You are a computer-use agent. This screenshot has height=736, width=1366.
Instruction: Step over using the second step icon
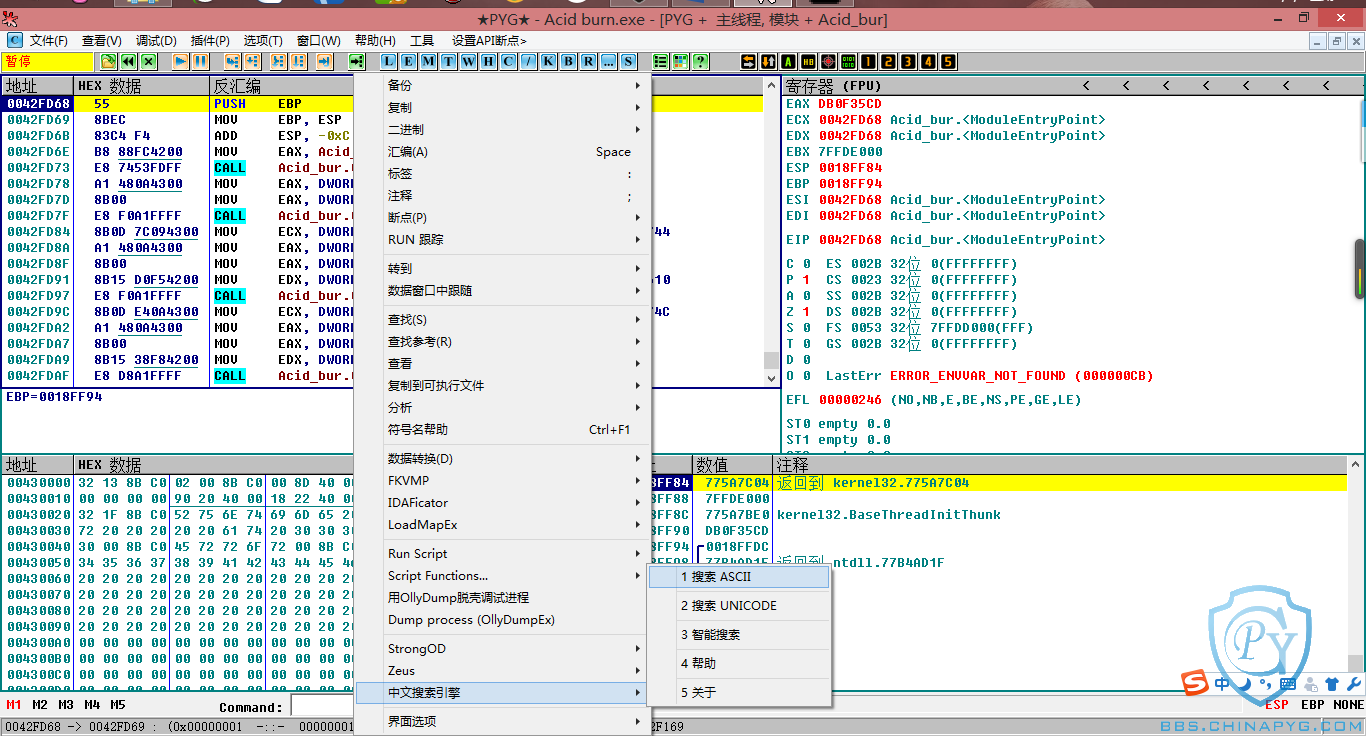coord(253,61)
